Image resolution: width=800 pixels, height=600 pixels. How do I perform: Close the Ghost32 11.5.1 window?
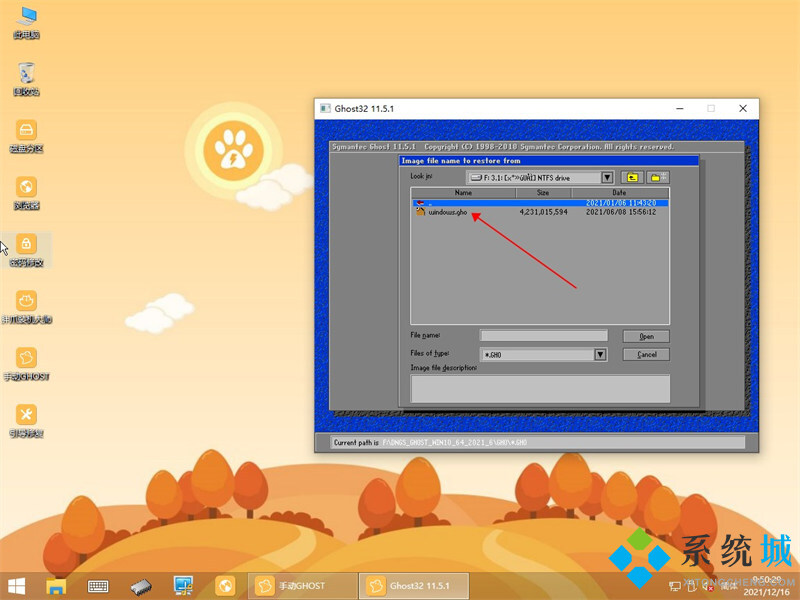(743, 108)
